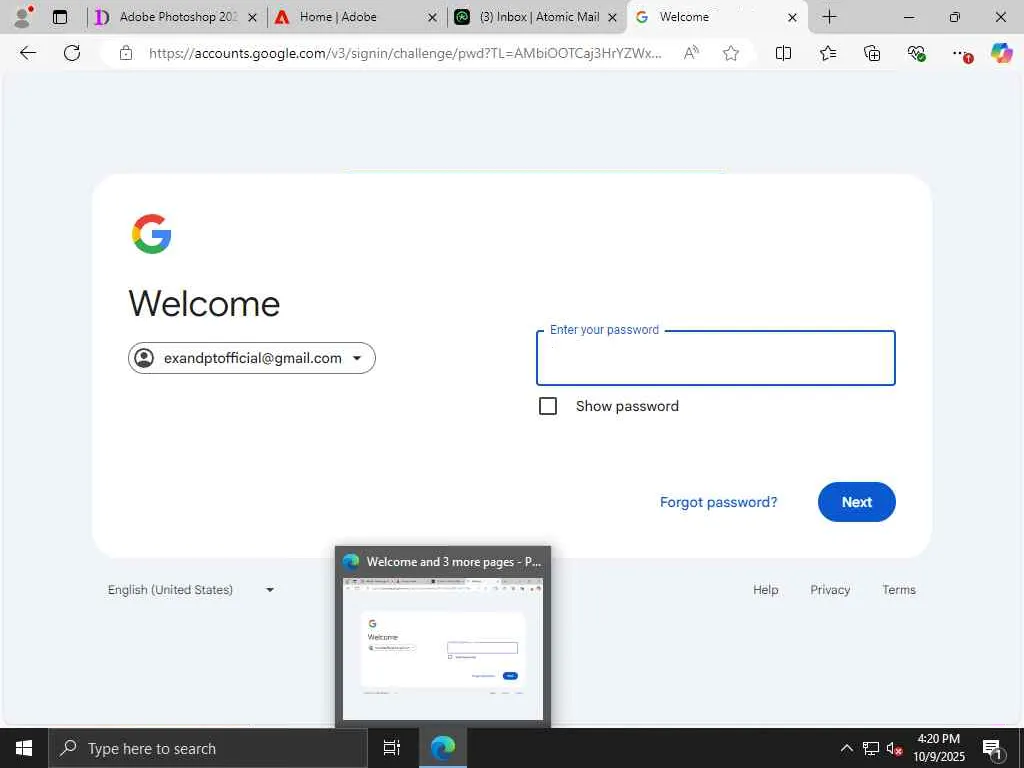Focus the Enter your password field

click(716, 358)
